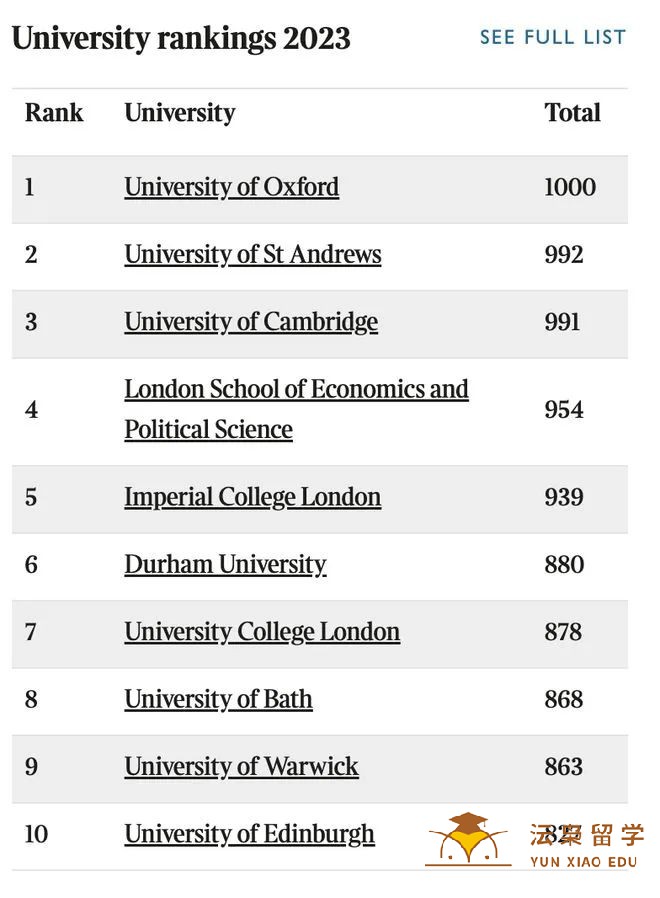This screenshot has width=660, height=898.
Task: Open University of Edinburgh link
Action: (x=249, y=834)
